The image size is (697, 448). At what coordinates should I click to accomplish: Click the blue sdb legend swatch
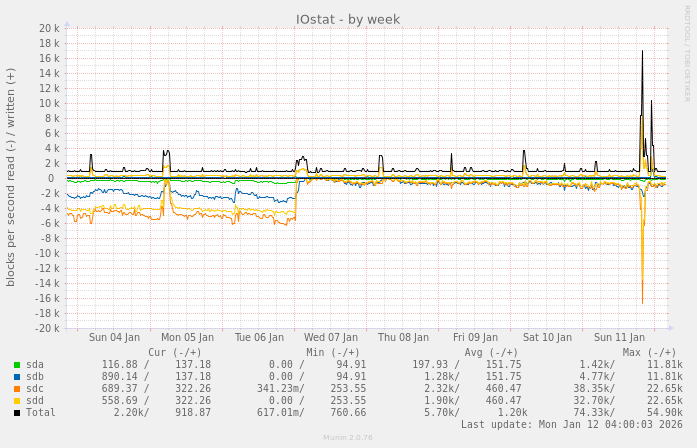point(17,377)
